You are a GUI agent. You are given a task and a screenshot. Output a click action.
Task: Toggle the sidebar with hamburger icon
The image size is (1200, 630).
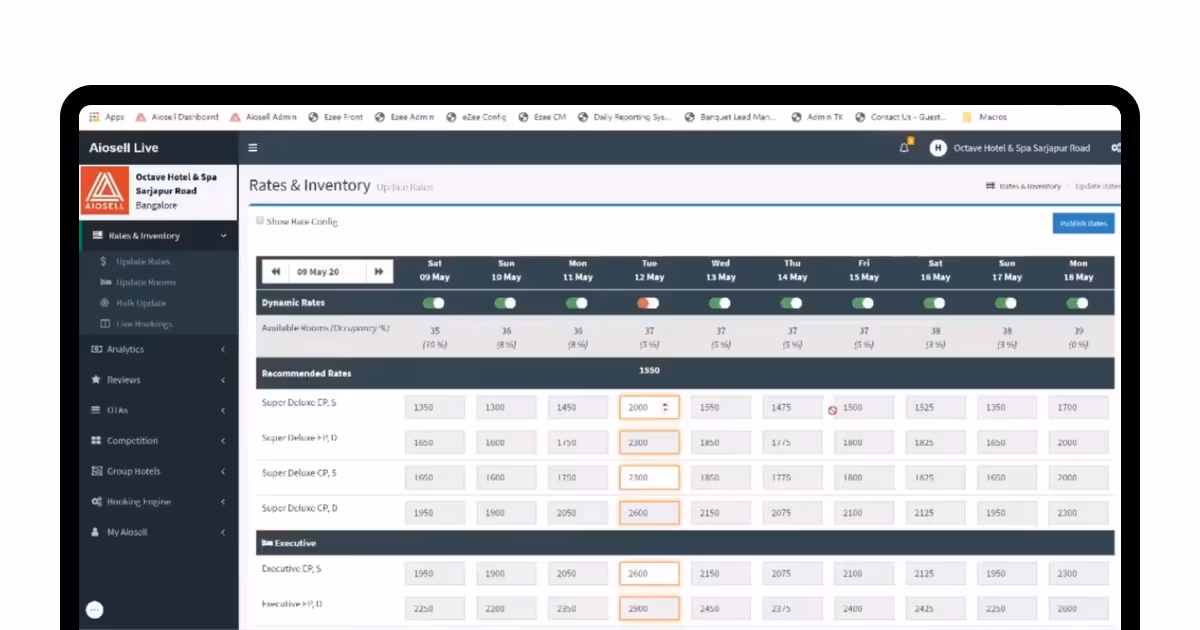click(253, 148)
